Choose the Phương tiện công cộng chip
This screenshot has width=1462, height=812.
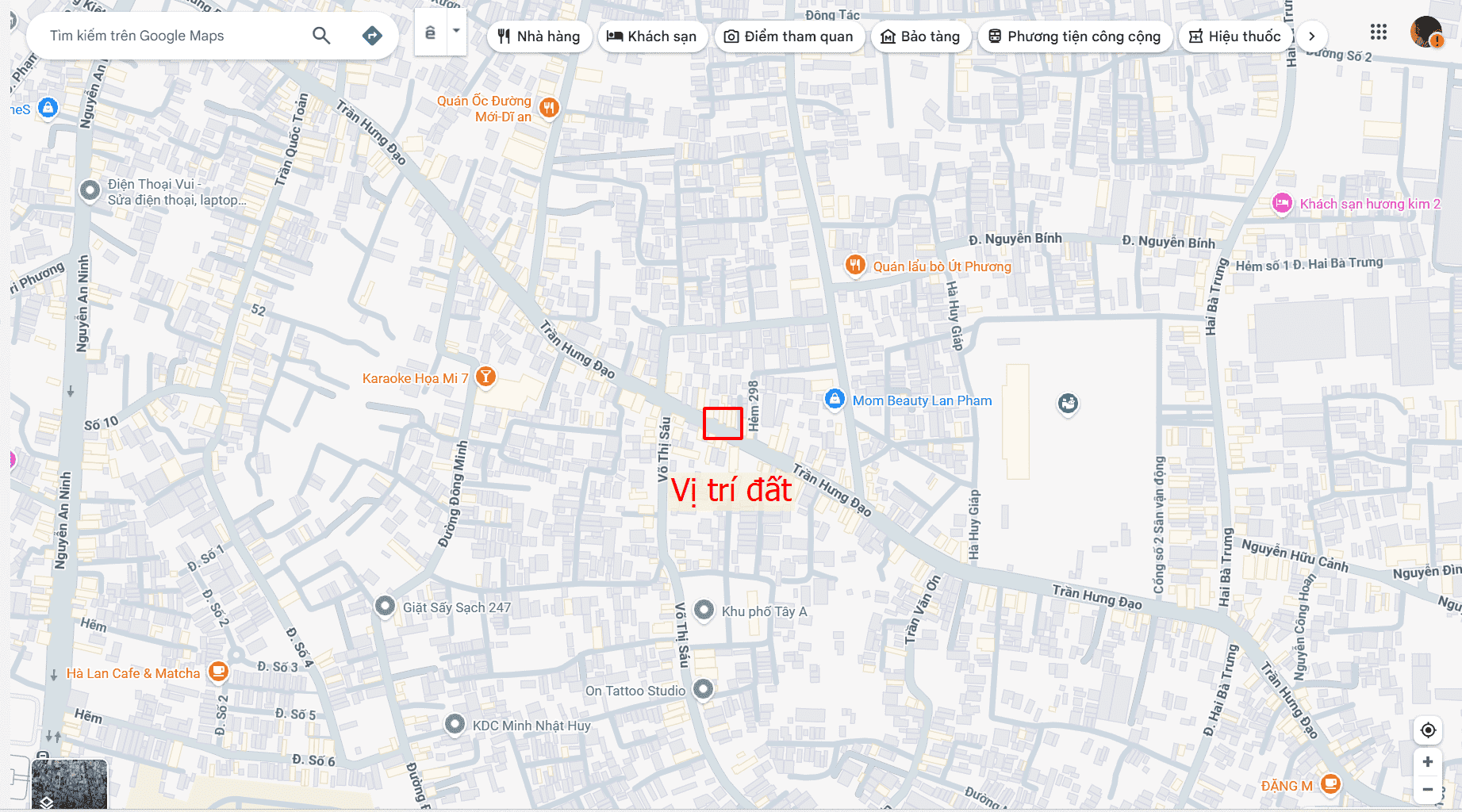point(1075,36)
